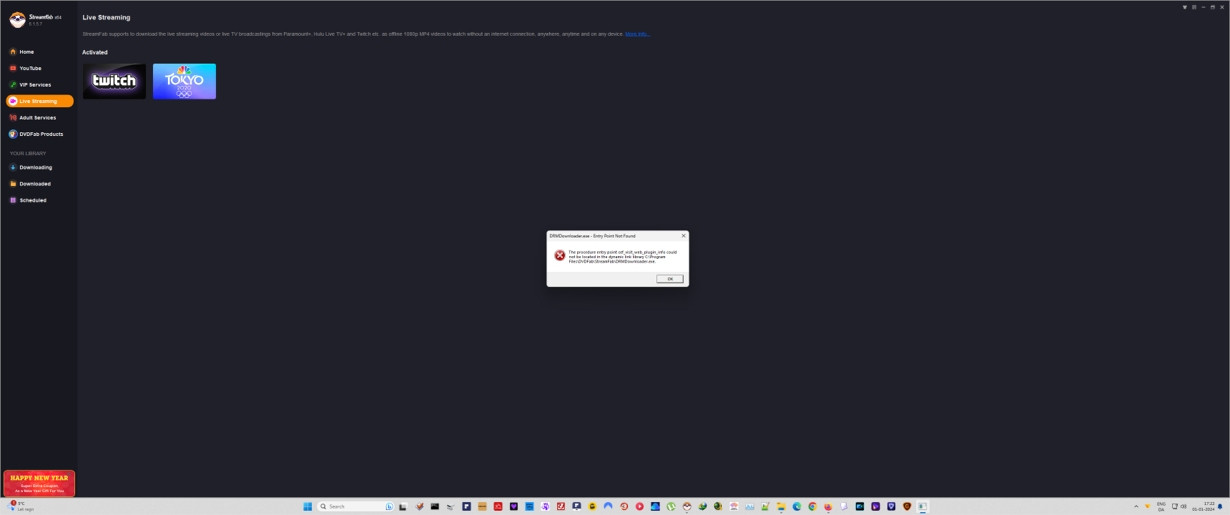This screenshot has width=1230, height=515.
Task: Open the notification bell in tray
Action: [1220, 506]
